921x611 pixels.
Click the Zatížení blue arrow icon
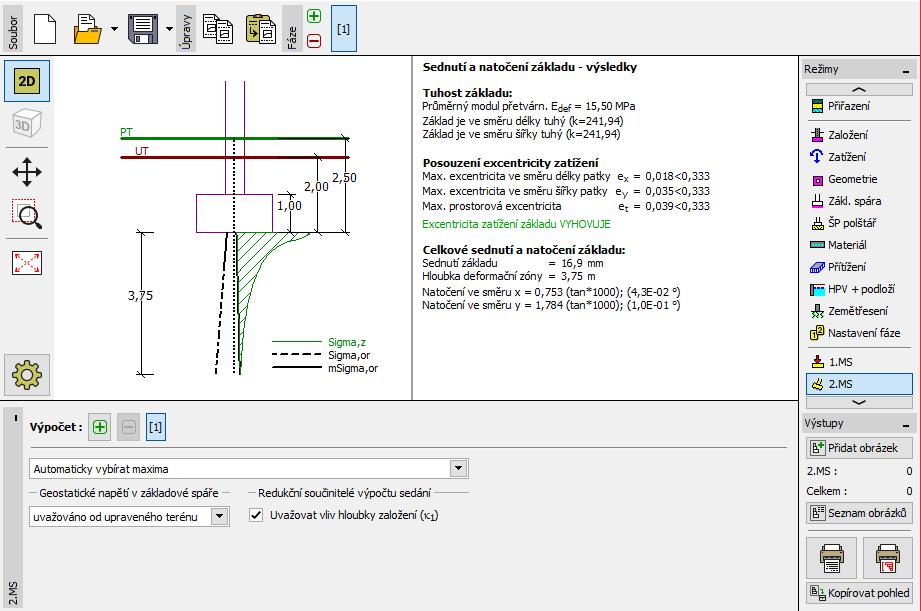pos(817,156)
